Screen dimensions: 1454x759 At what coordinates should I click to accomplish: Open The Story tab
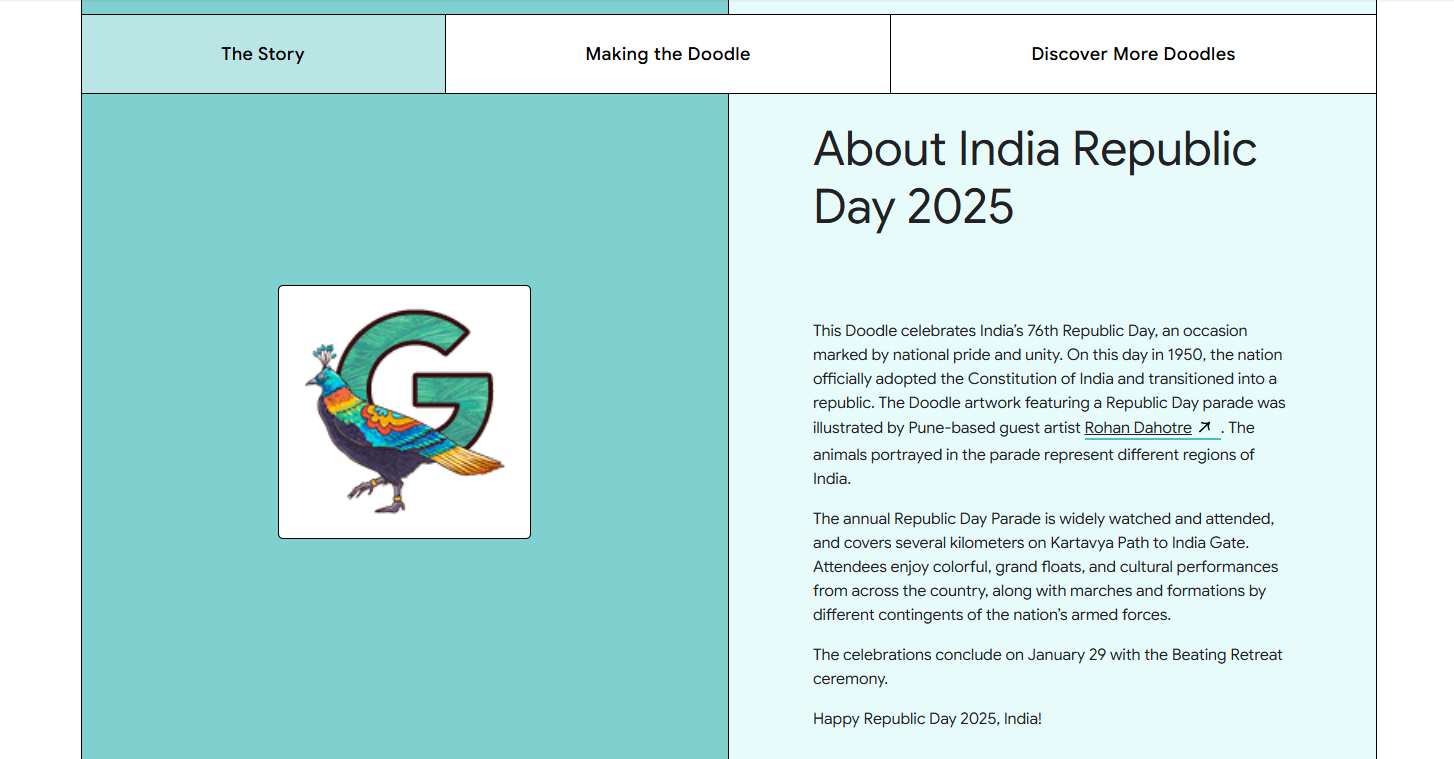point(263,54)
